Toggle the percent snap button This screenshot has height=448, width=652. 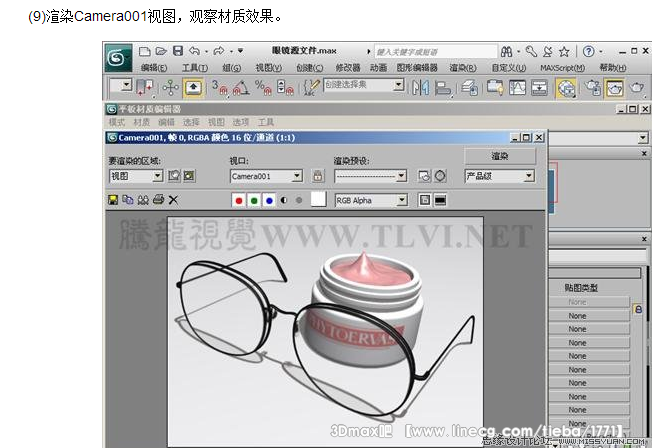[263, 87]
